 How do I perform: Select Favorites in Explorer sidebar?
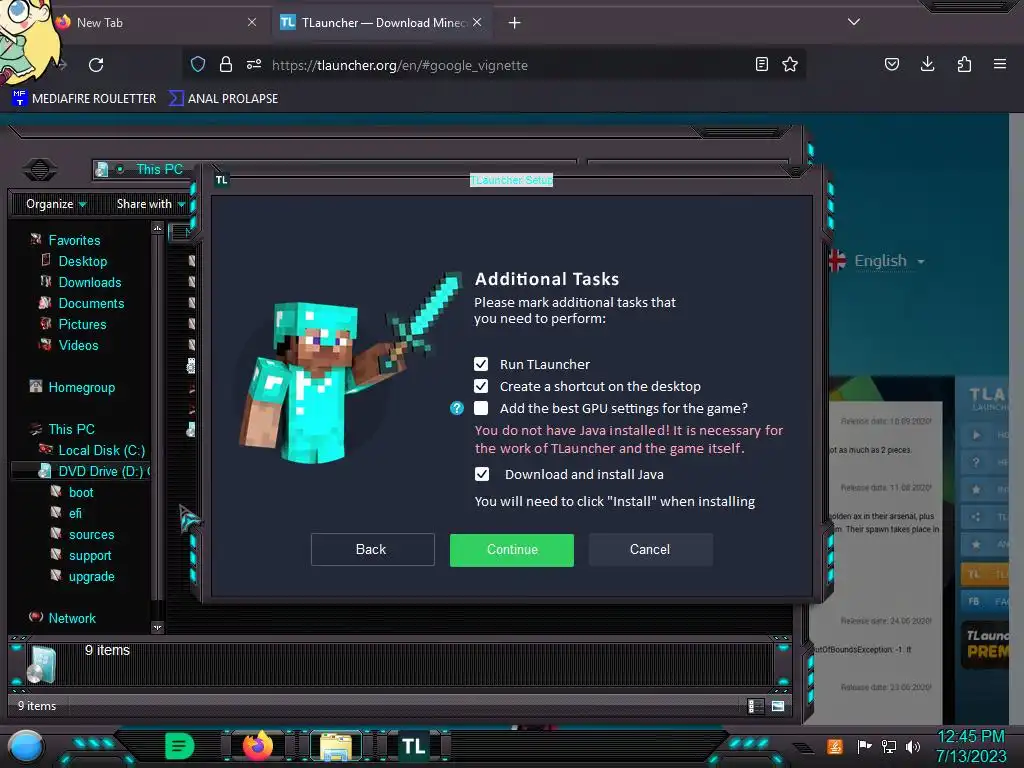[x=74, y=240]
